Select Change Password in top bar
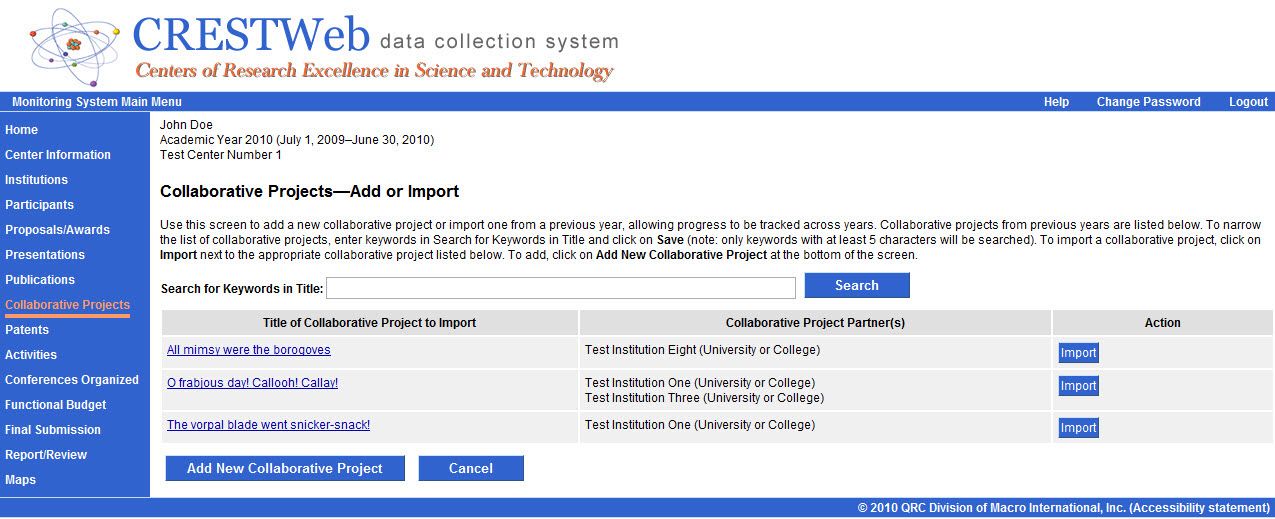This screenshot has height=519, width=1275. click(1148, 102)
